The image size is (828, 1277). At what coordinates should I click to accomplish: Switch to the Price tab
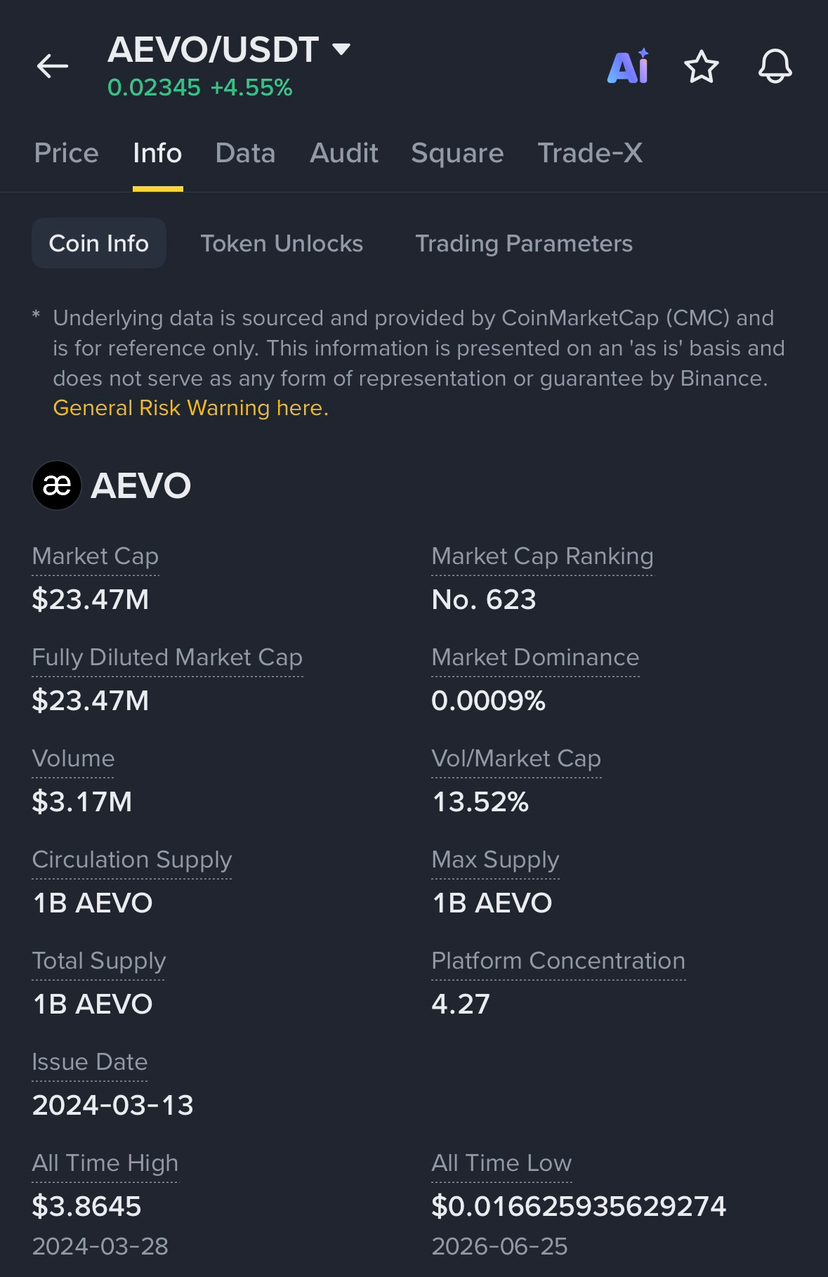[x=66, y=153]
